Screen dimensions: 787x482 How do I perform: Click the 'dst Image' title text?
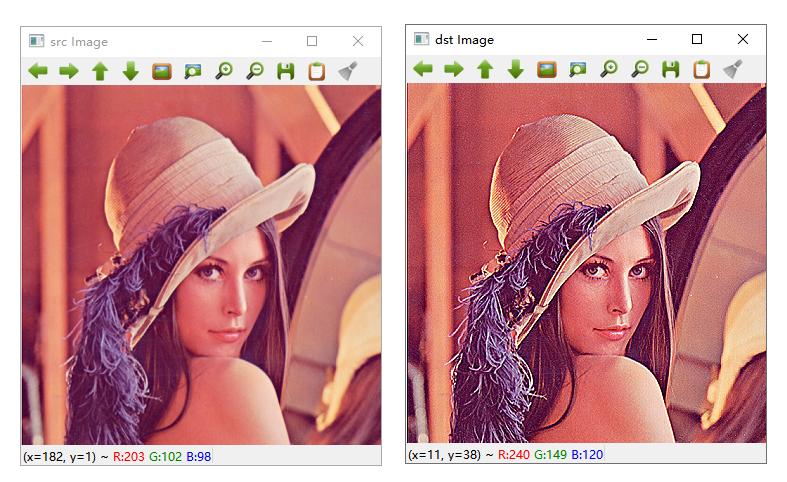(x=464, y=40)
